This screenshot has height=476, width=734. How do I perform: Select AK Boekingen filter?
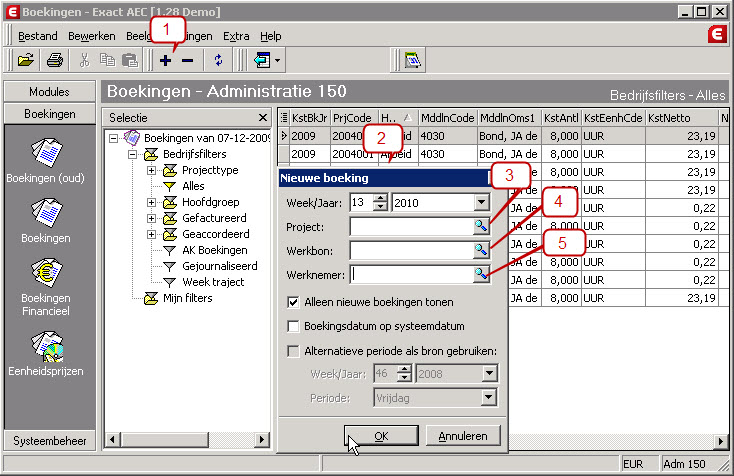pyautogui.click(x=214, y=250)
